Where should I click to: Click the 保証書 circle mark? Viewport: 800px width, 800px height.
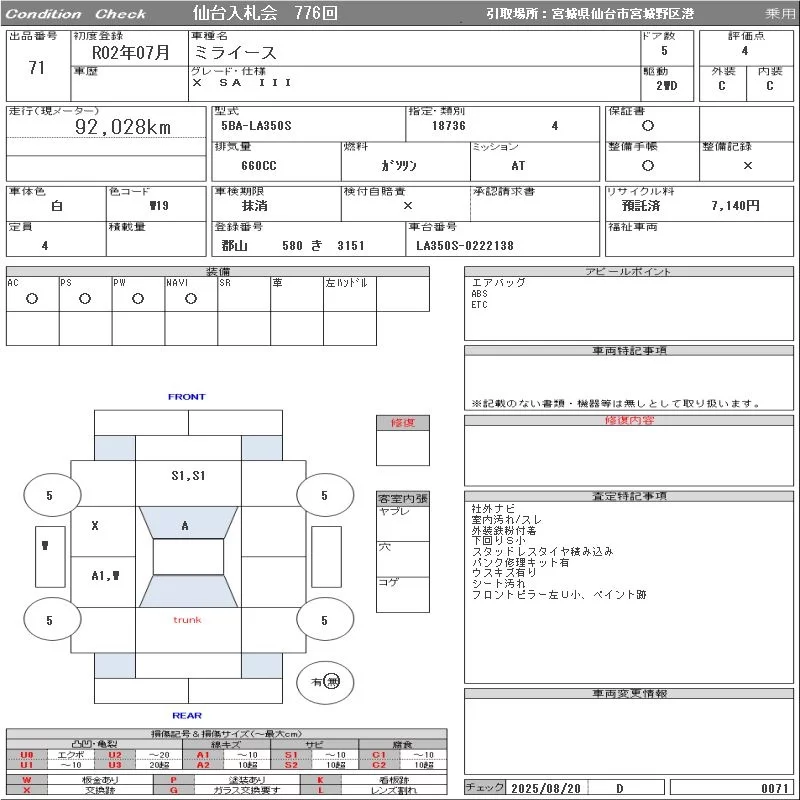[648, 126]
